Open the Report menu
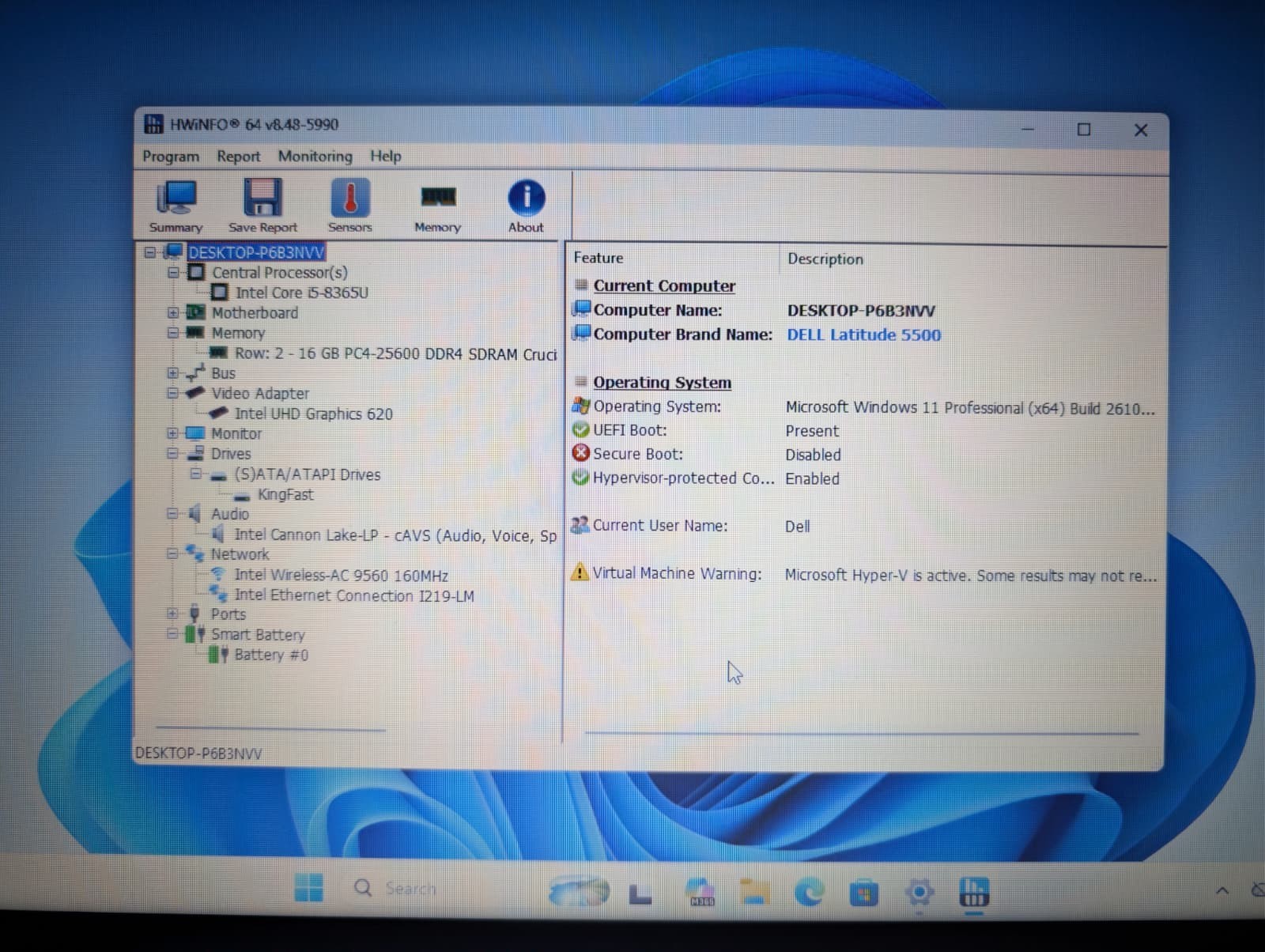Viewport: 1265px width, 952px height. pos(239,156)
